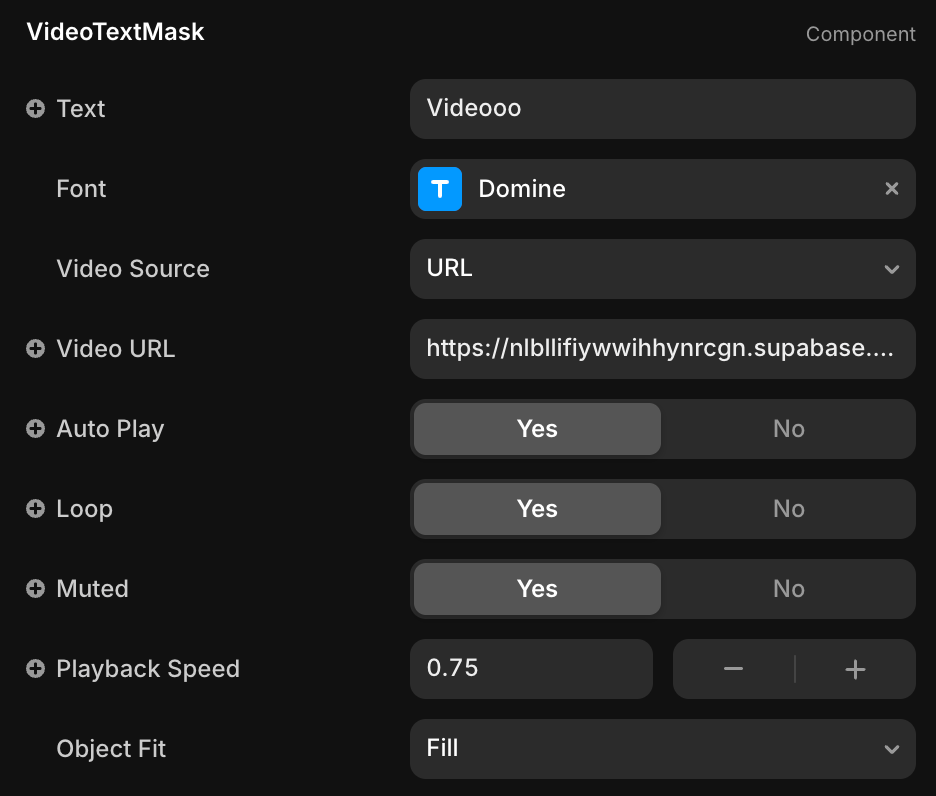
Task: Select Yes for Auto Play
Action: pyautogui.click(x=537, y=429)
